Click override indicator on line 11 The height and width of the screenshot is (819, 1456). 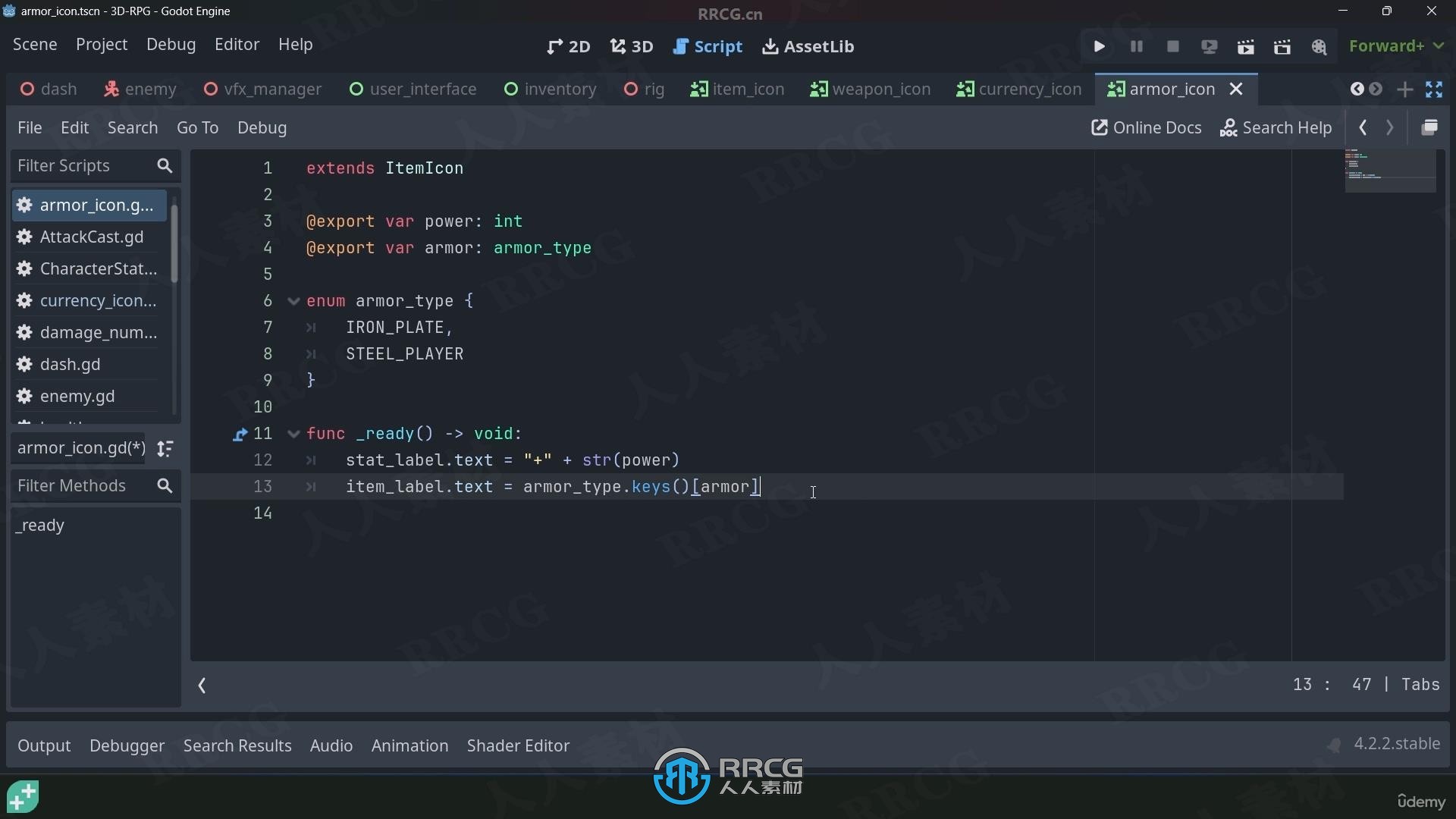click(240, 435)
